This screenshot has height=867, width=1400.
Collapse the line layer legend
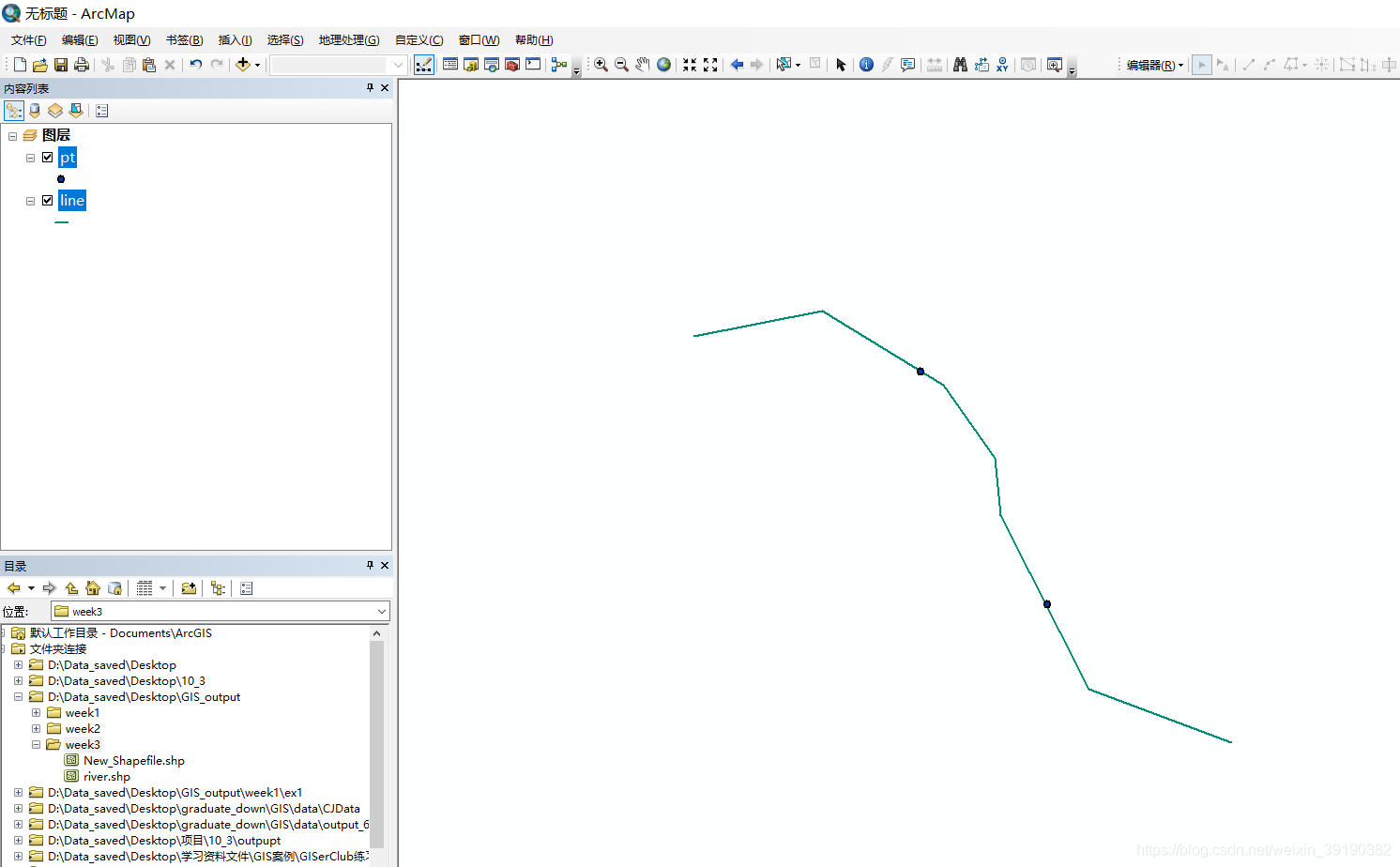31,201
